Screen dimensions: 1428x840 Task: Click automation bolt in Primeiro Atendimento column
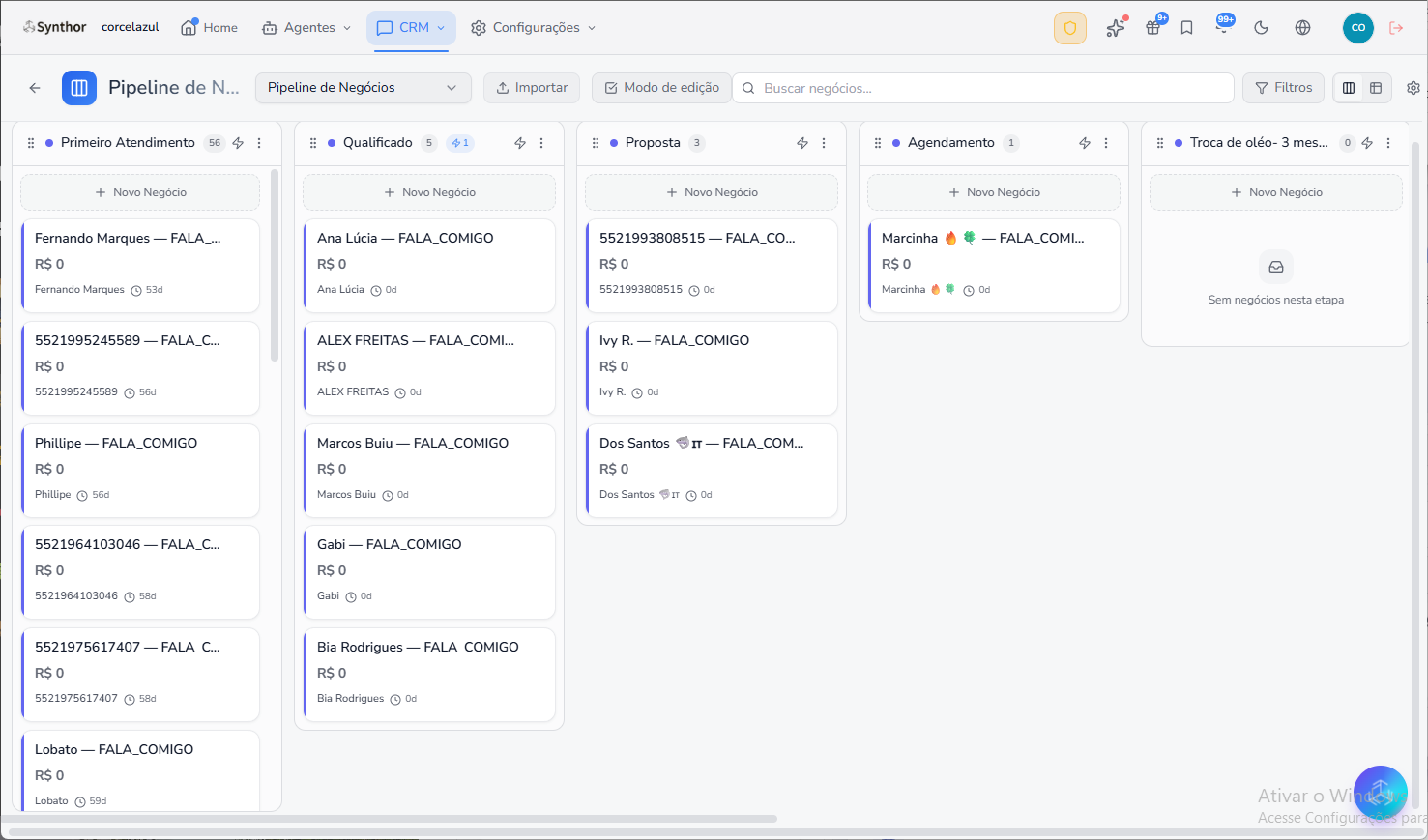coord(238,143)
